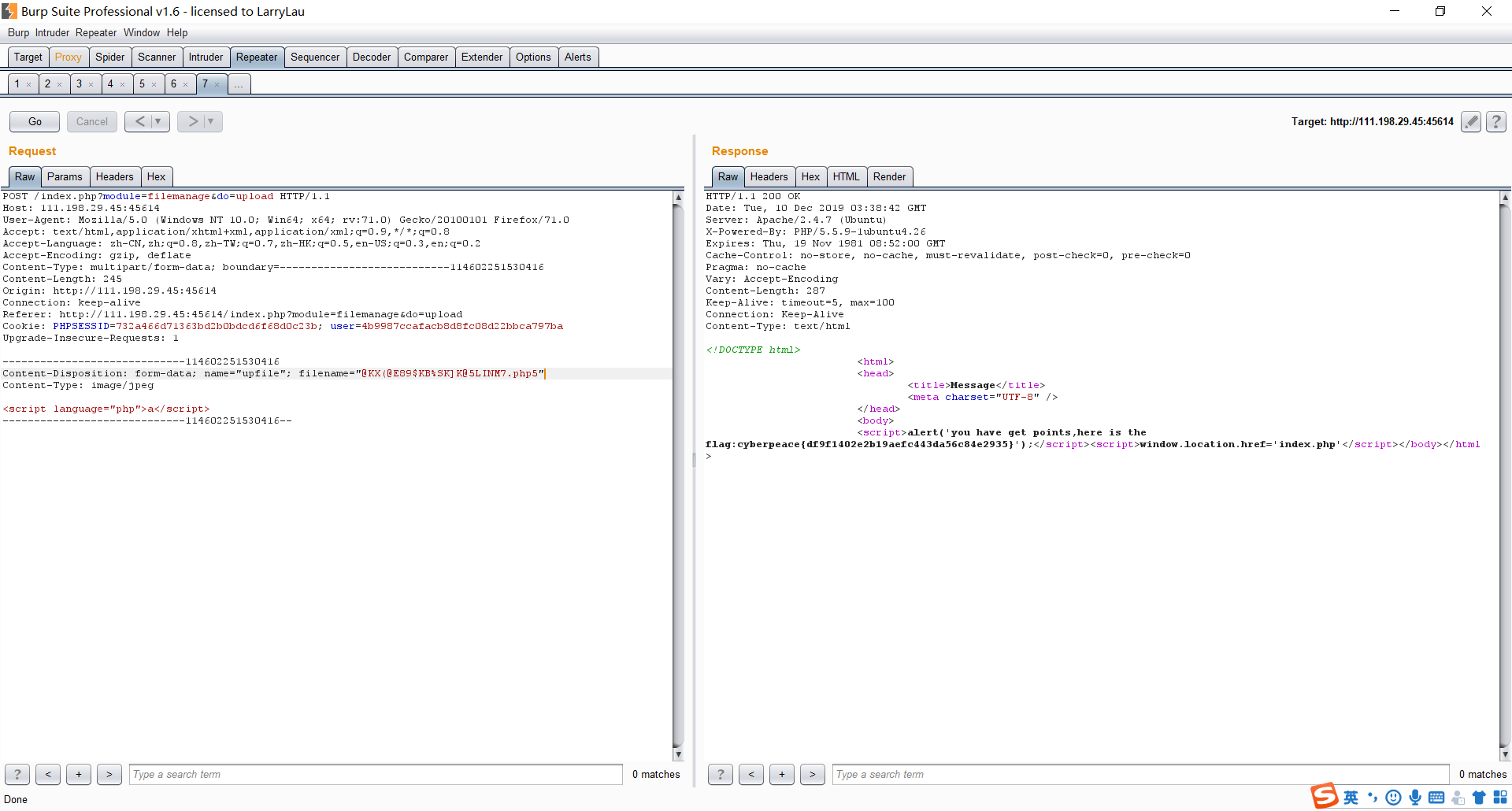
Task: Switch to the Proxy tab
Action: tap(69, 57)
